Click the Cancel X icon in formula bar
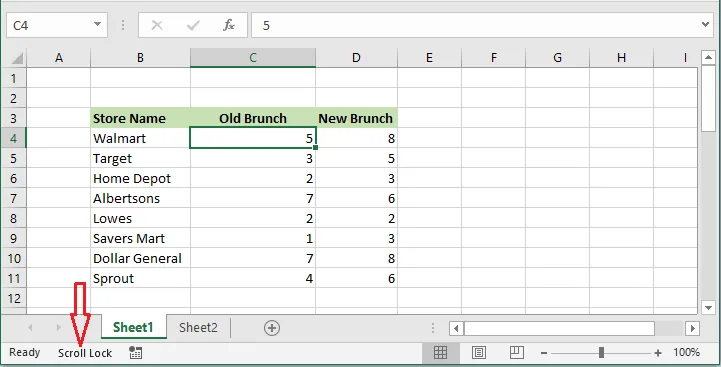The image size is (721, 367). pos(157,25)
